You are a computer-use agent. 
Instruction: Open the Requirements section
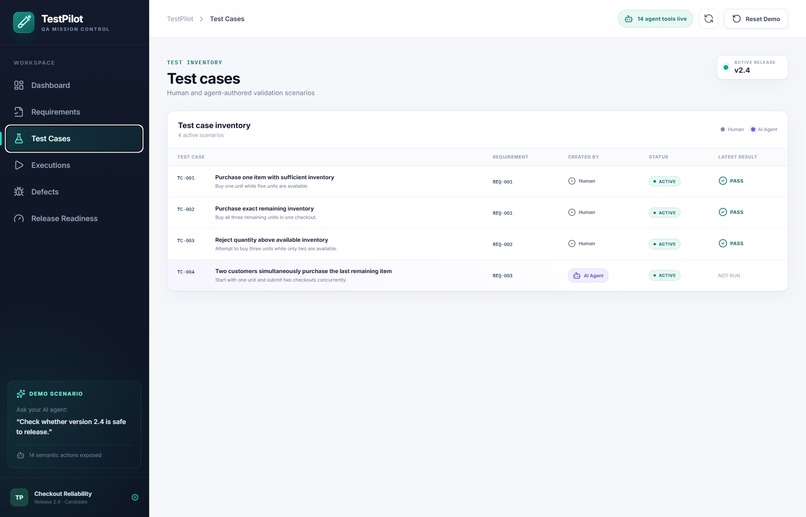[74, 112]
